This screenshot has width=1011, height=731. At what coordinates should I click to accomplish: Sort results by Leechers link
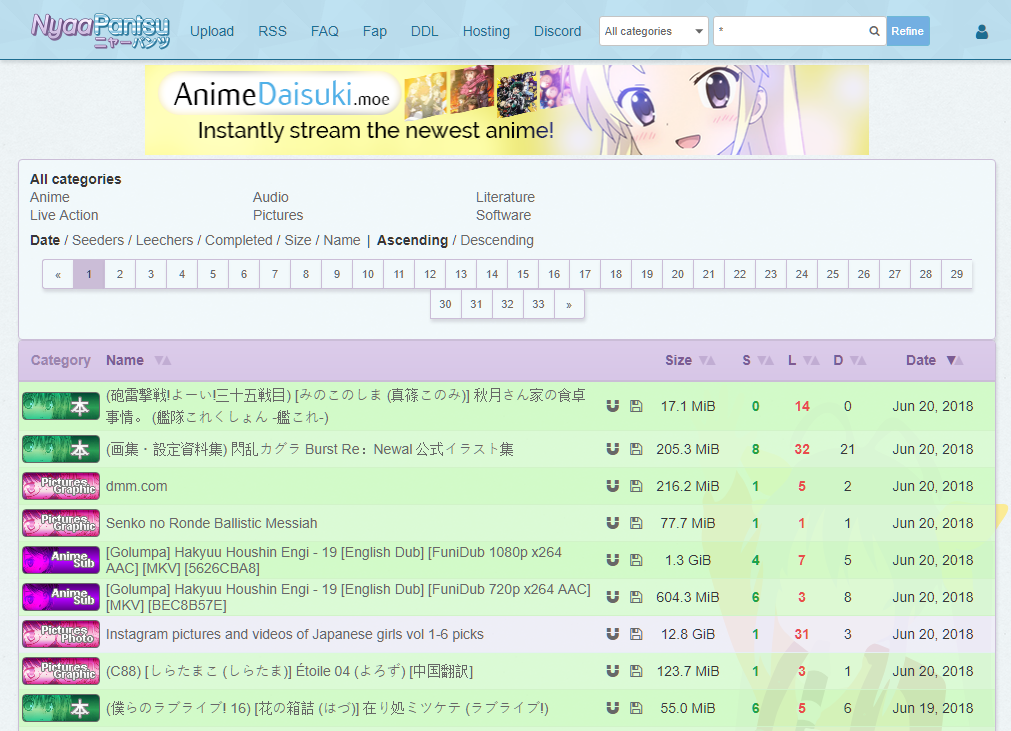tap(164, 240)
